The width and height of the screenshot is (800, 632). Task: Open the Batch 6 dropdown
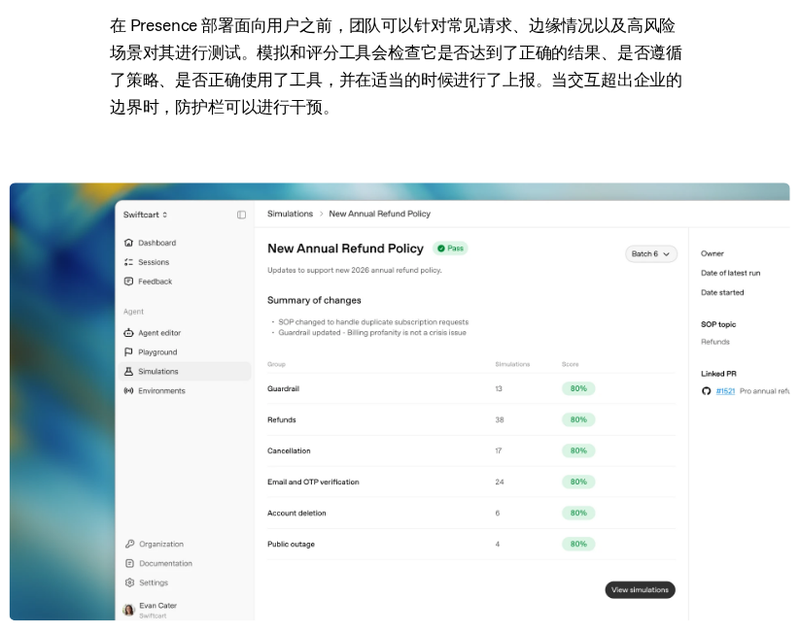pos(651,254)
